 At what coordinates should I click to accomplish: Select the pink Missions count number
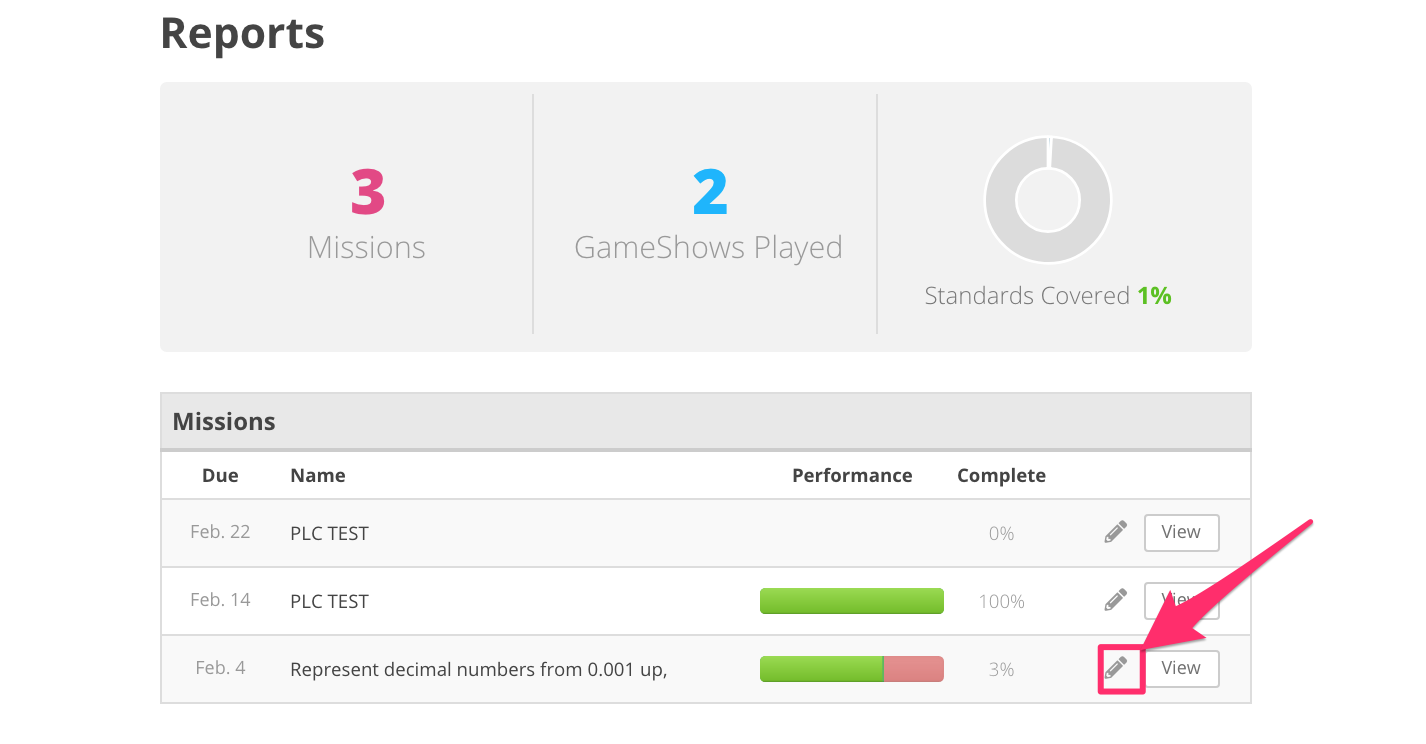pyautogui.click(x=367, y=192)
